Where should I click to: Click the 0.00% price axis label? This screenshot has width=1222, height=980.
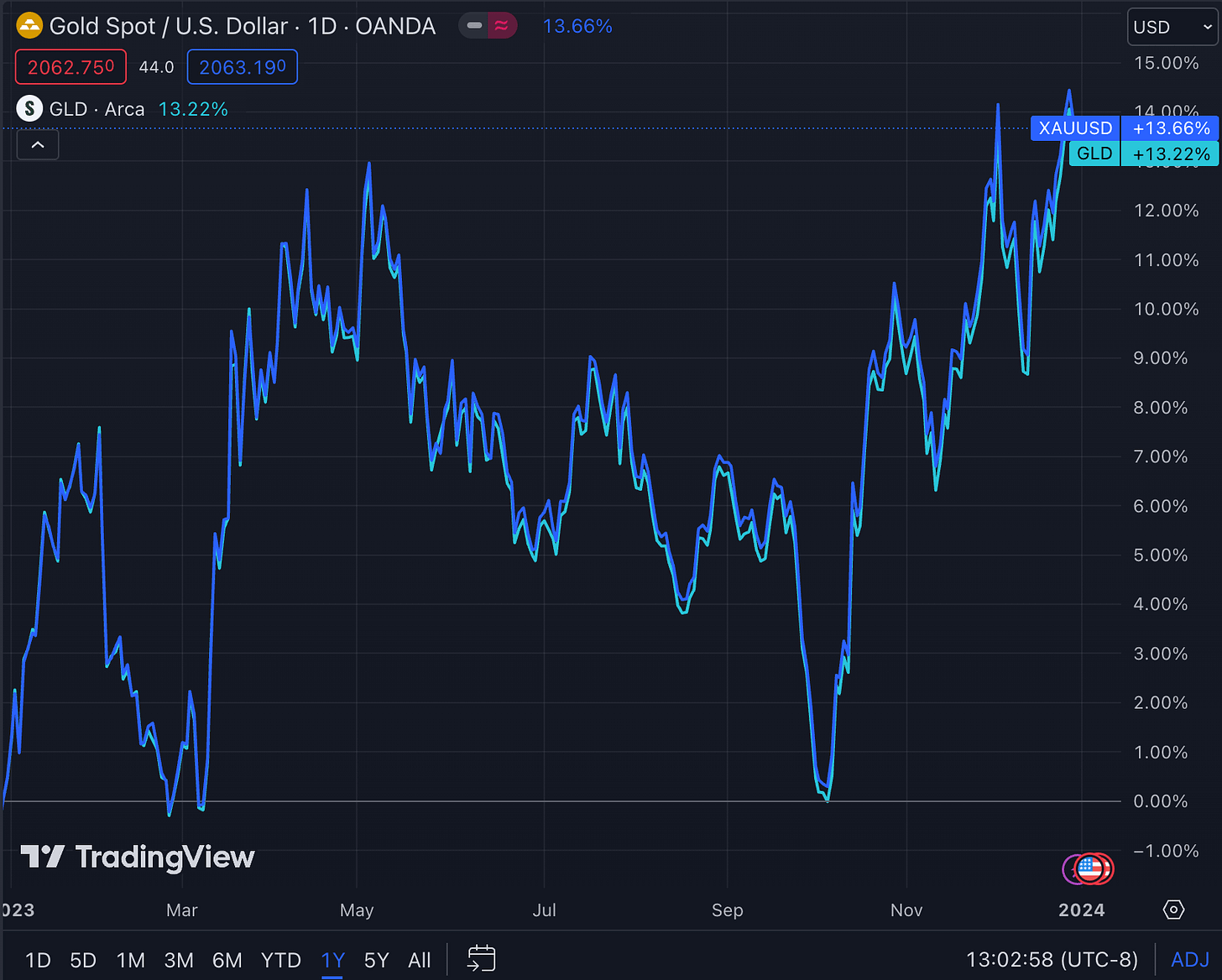pyautogui.click(x=1161, y=801)
